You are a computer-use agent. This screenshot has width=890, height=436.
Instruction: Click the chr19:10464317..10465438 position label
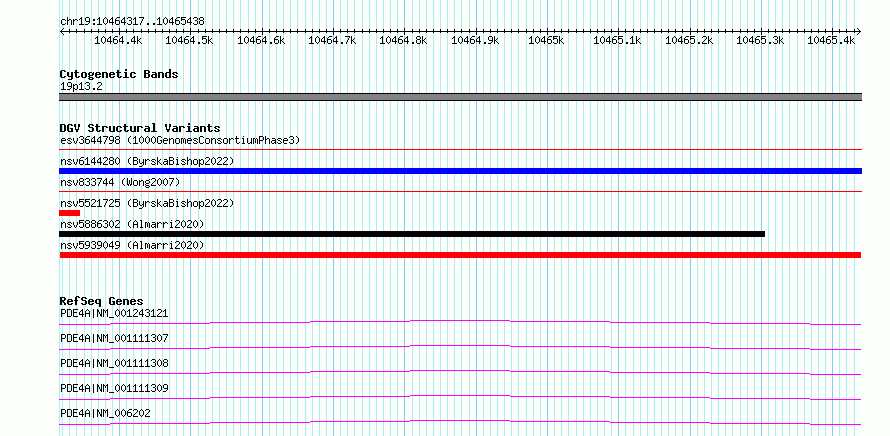tap(132, 21)
